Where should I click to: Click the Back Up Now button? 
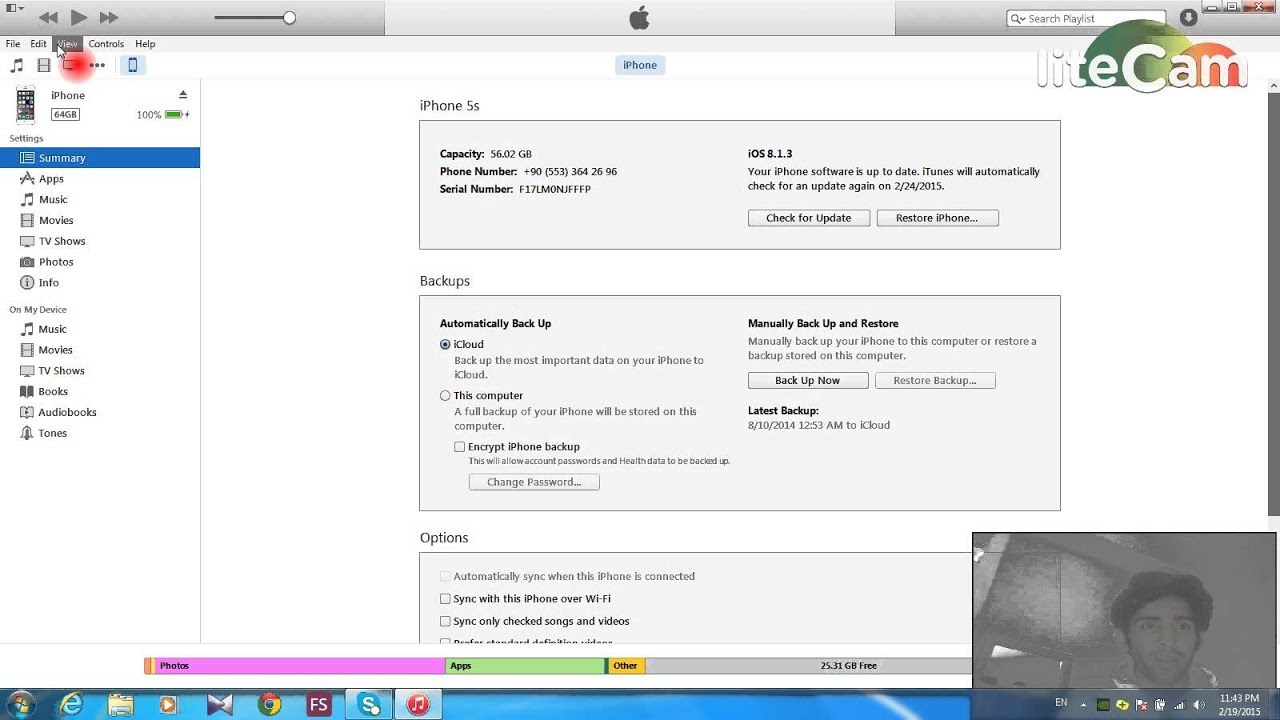(807, 381)
